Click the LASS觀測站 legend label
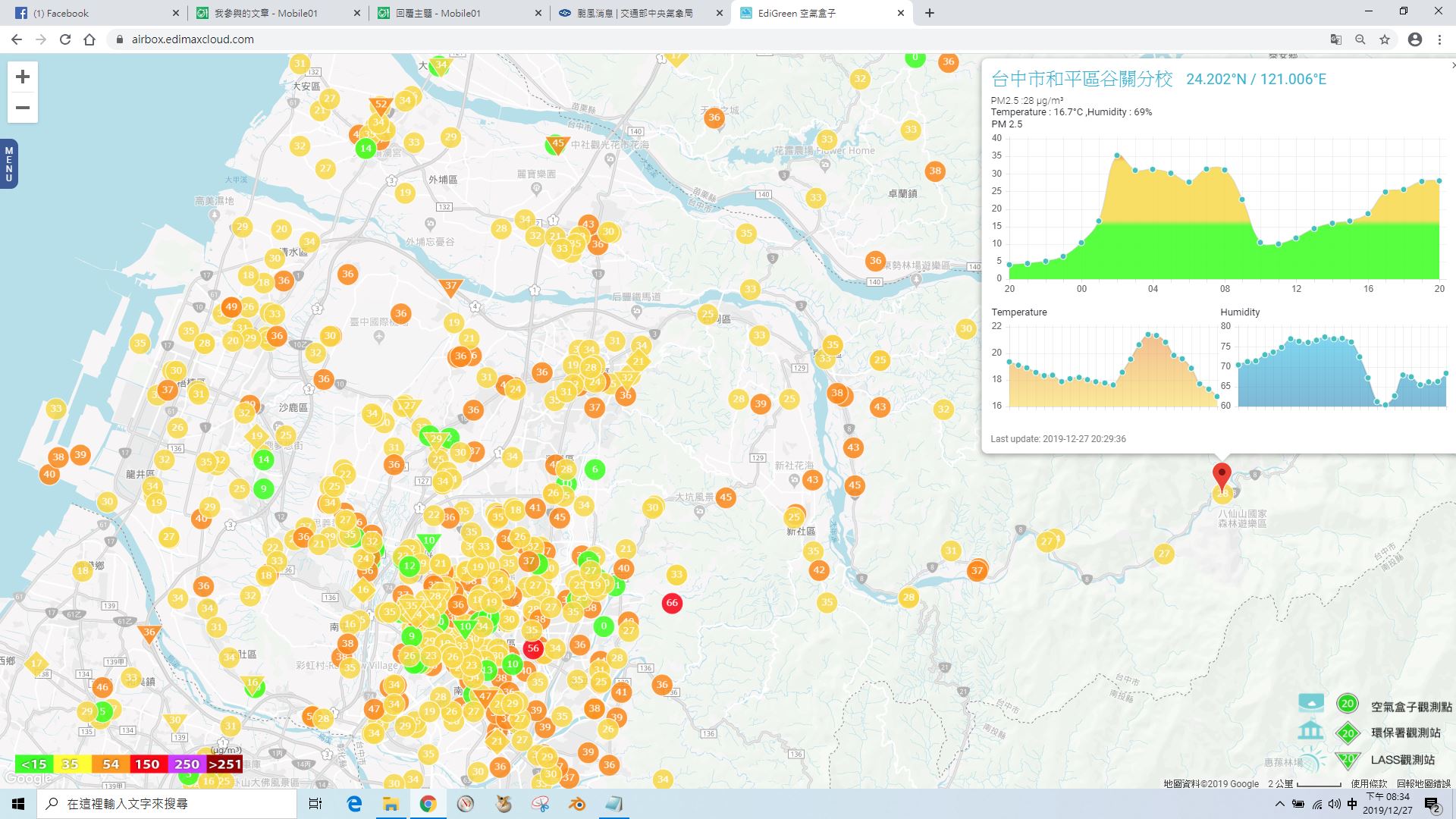 tap(1402, 759)
